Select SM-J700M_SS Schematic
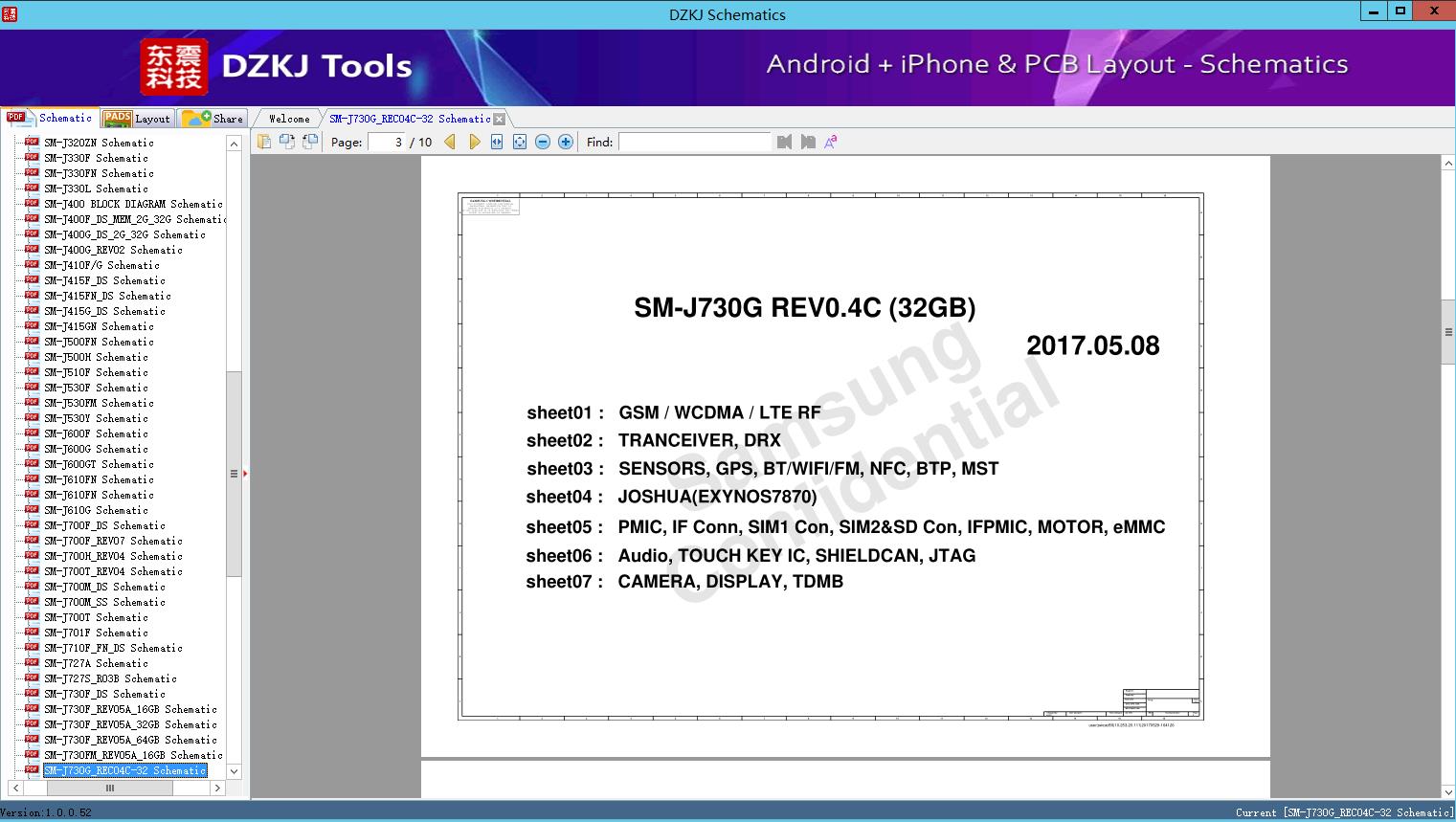Screen dimensions: 1456x822 coord(104,602)
